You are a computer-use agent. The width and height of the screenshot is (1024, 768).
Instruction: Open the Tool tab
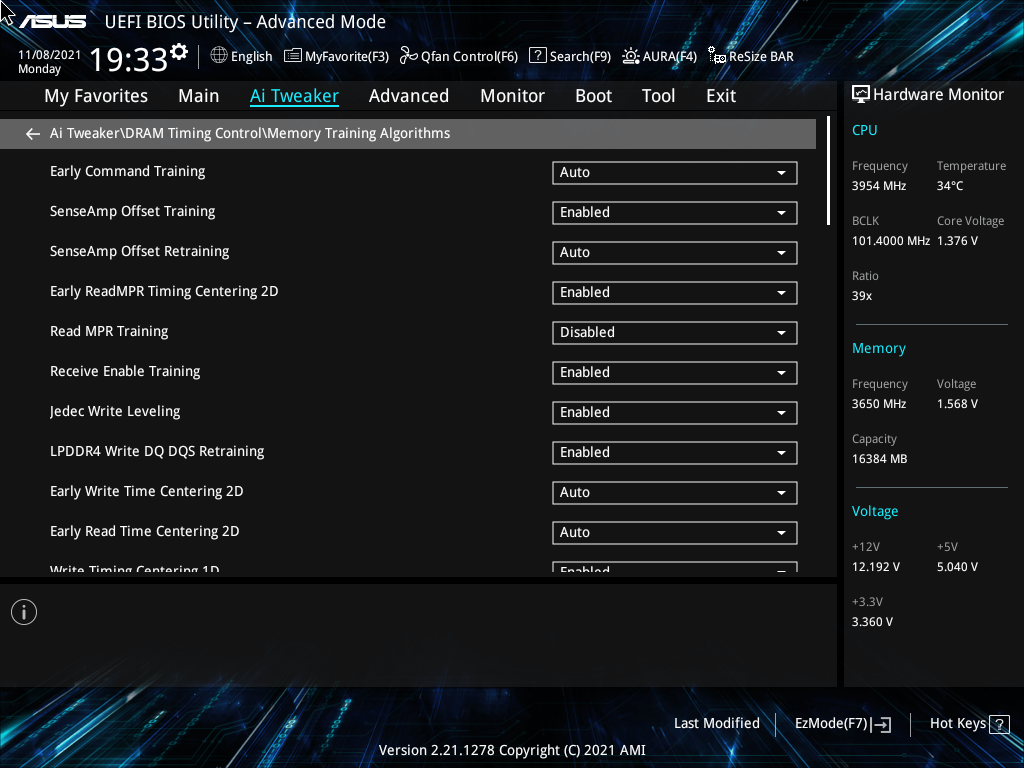point(658,96)
